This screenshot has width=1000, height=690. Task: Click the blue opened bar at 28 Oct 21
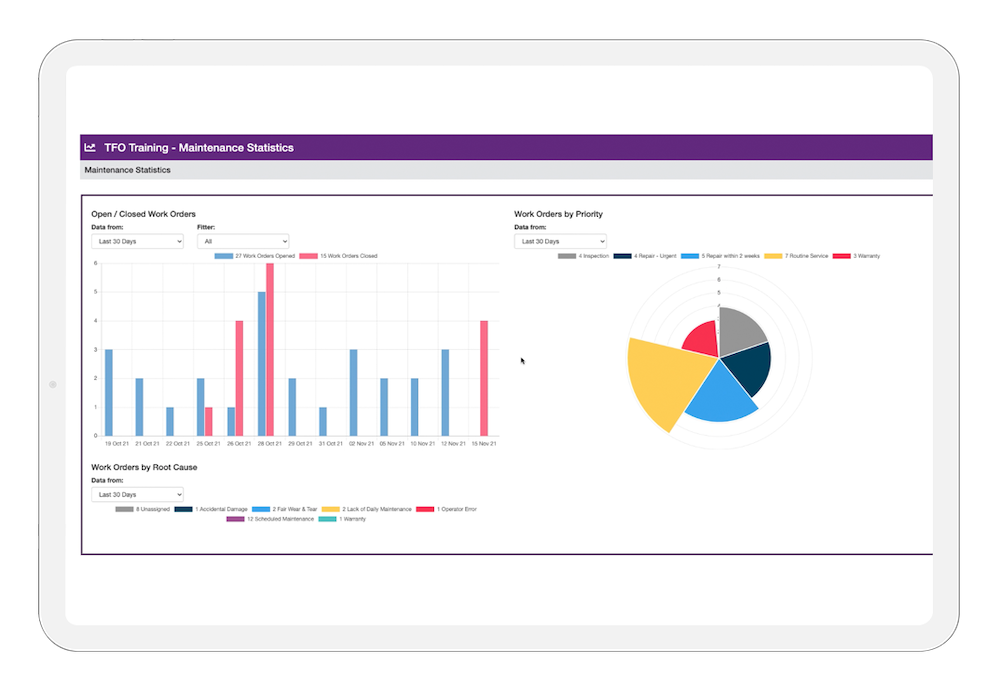(261, 363)
